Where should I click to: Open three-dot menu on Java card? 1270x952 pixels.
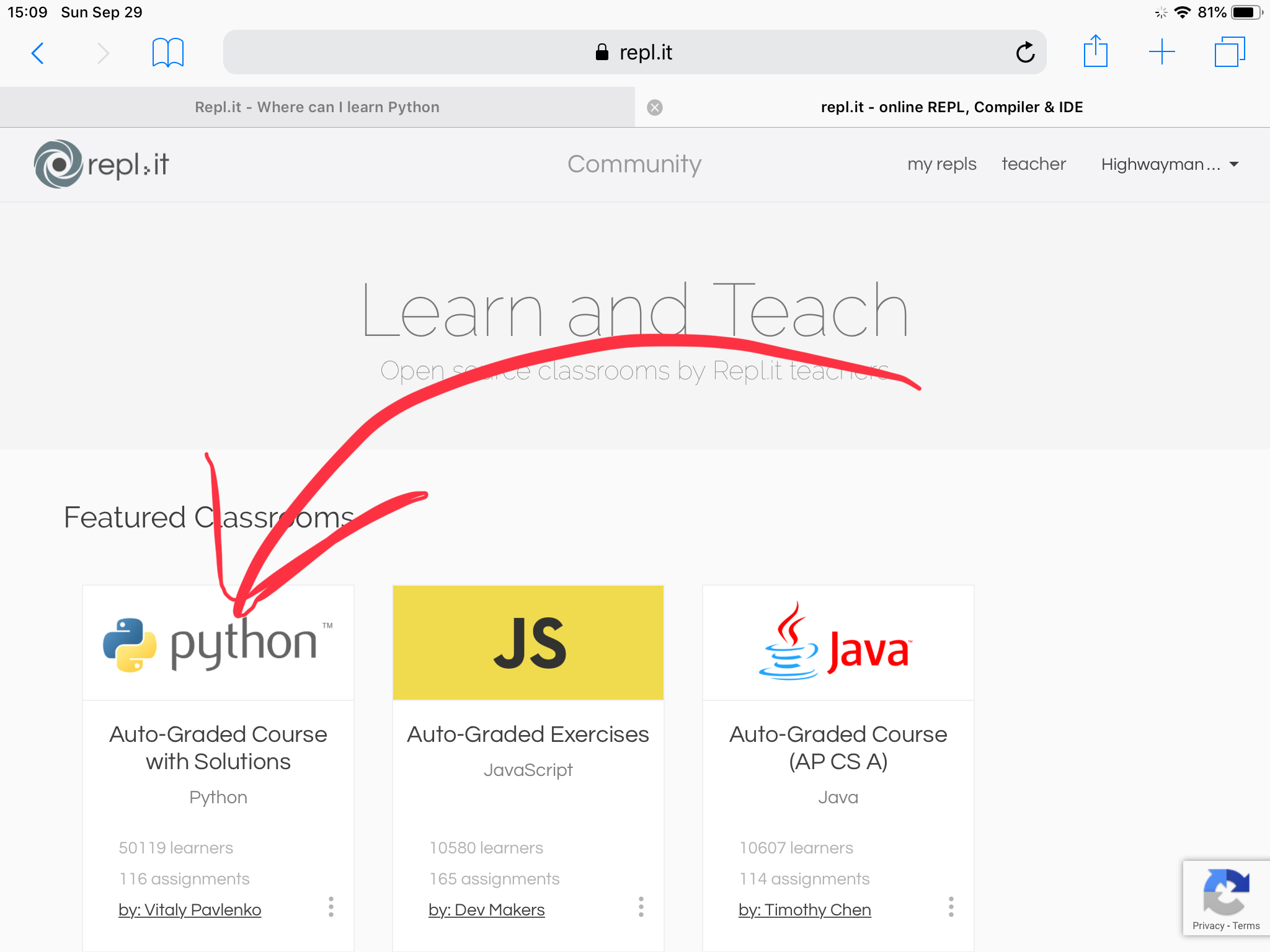click(951, 907)
